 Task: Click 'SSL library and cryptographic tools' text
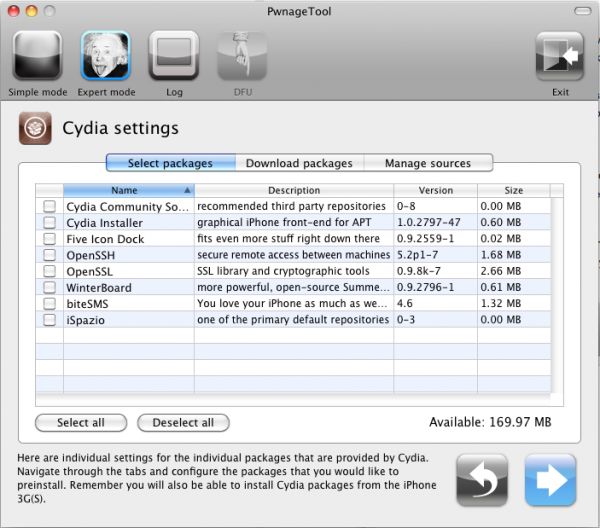(x=283, y=271)
